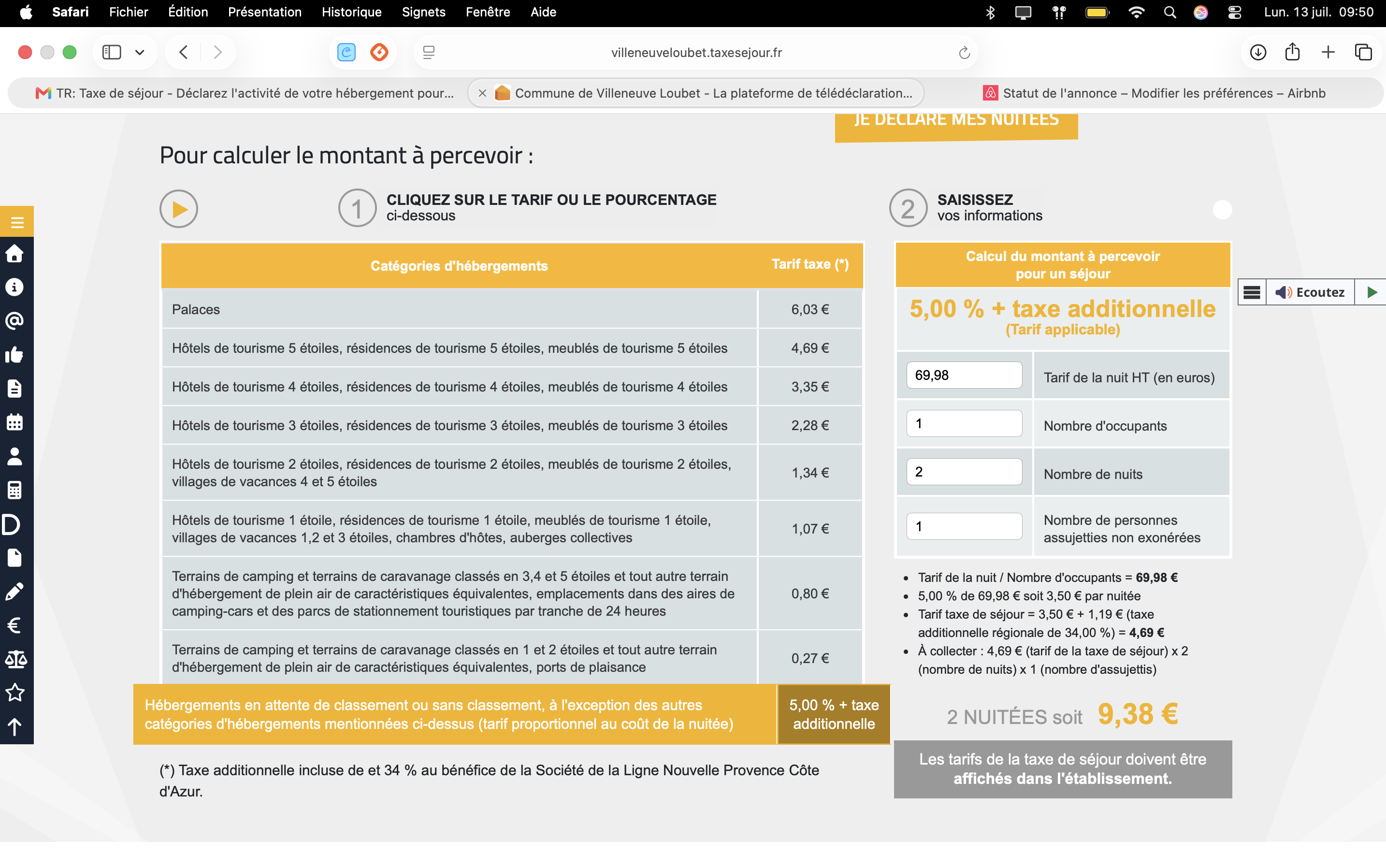Go forward with the Safari forward arrow
This screenshot has height=868, width=1386.
[217, 52]
